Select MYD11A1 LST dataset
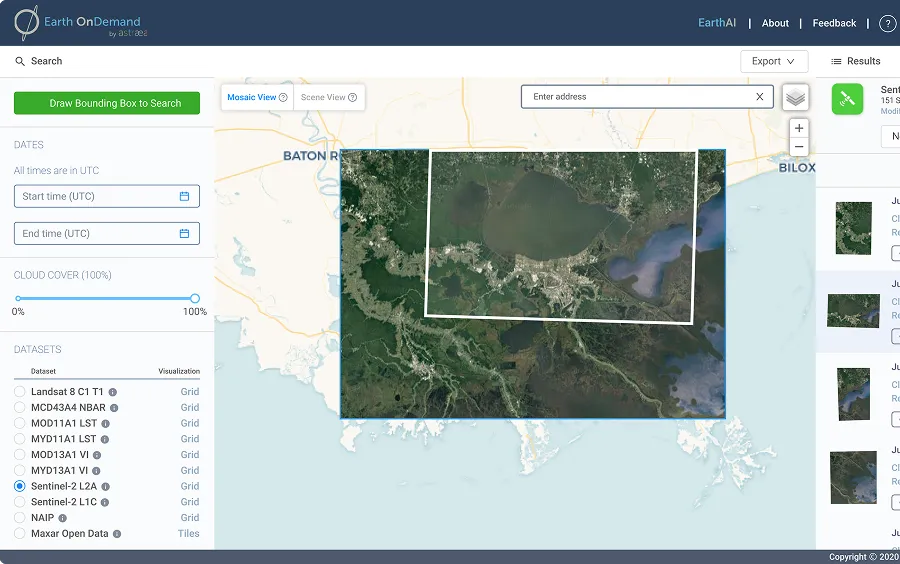Screen dimensions: 900x564 pos(20,439)
